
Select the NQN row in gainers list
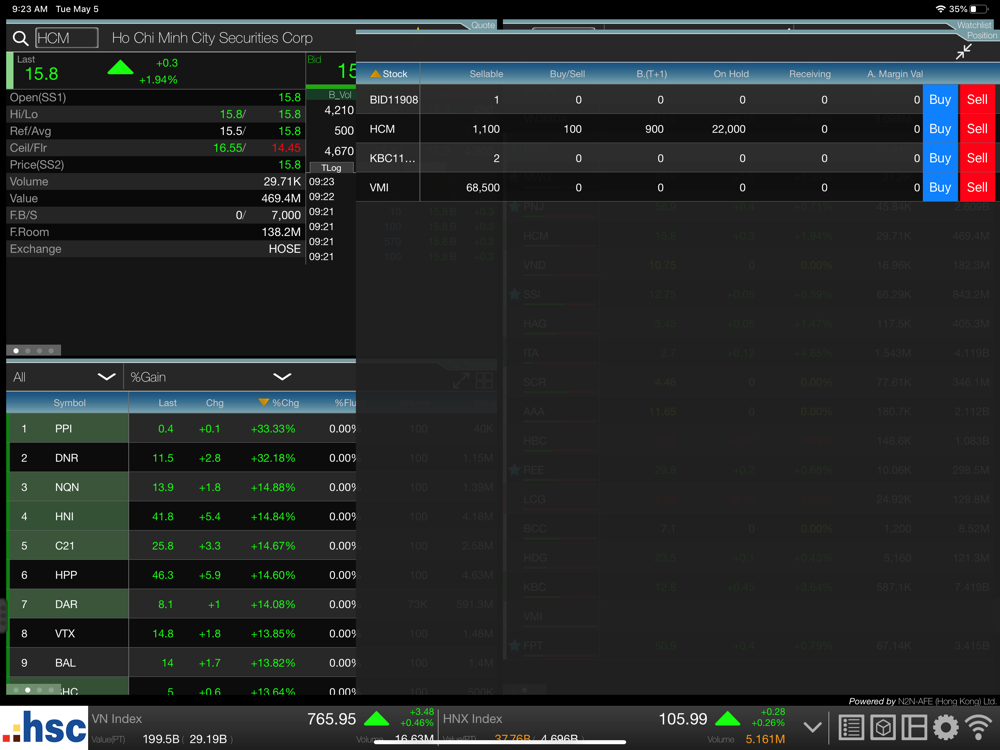click(x=181, y=487)
